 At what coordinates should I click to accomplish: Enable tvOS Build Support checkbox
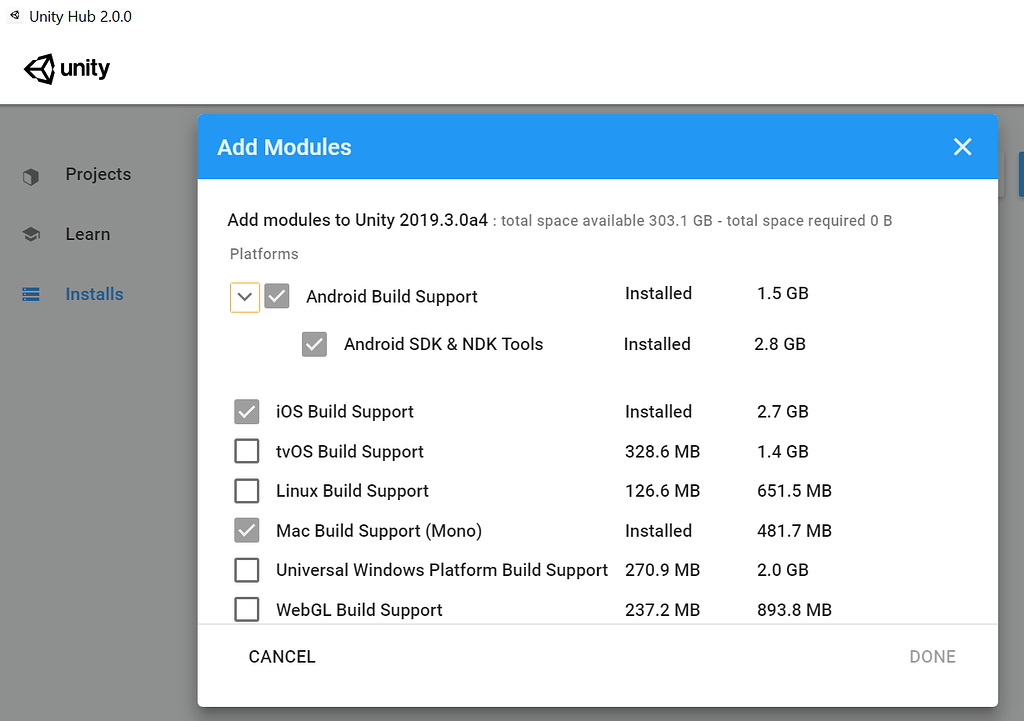tap(246, 452)
